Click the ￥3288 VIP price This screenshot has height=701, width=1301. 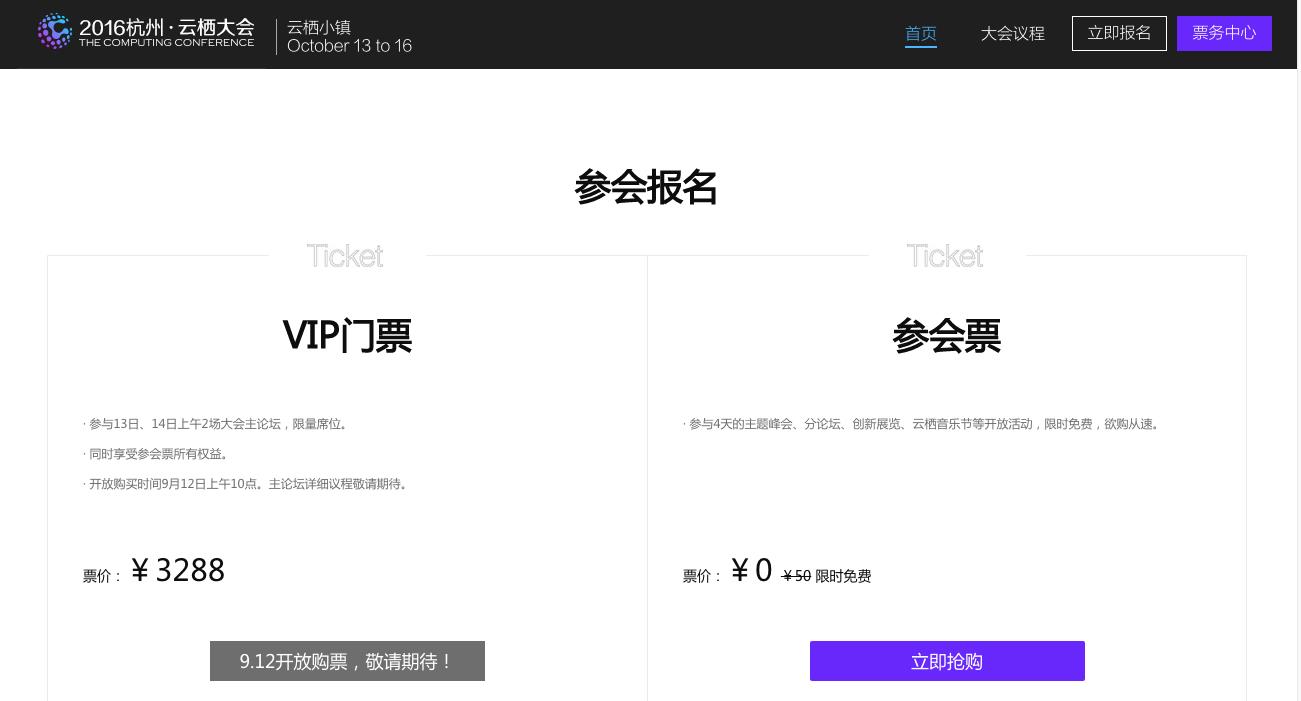[x=178, y=571]
